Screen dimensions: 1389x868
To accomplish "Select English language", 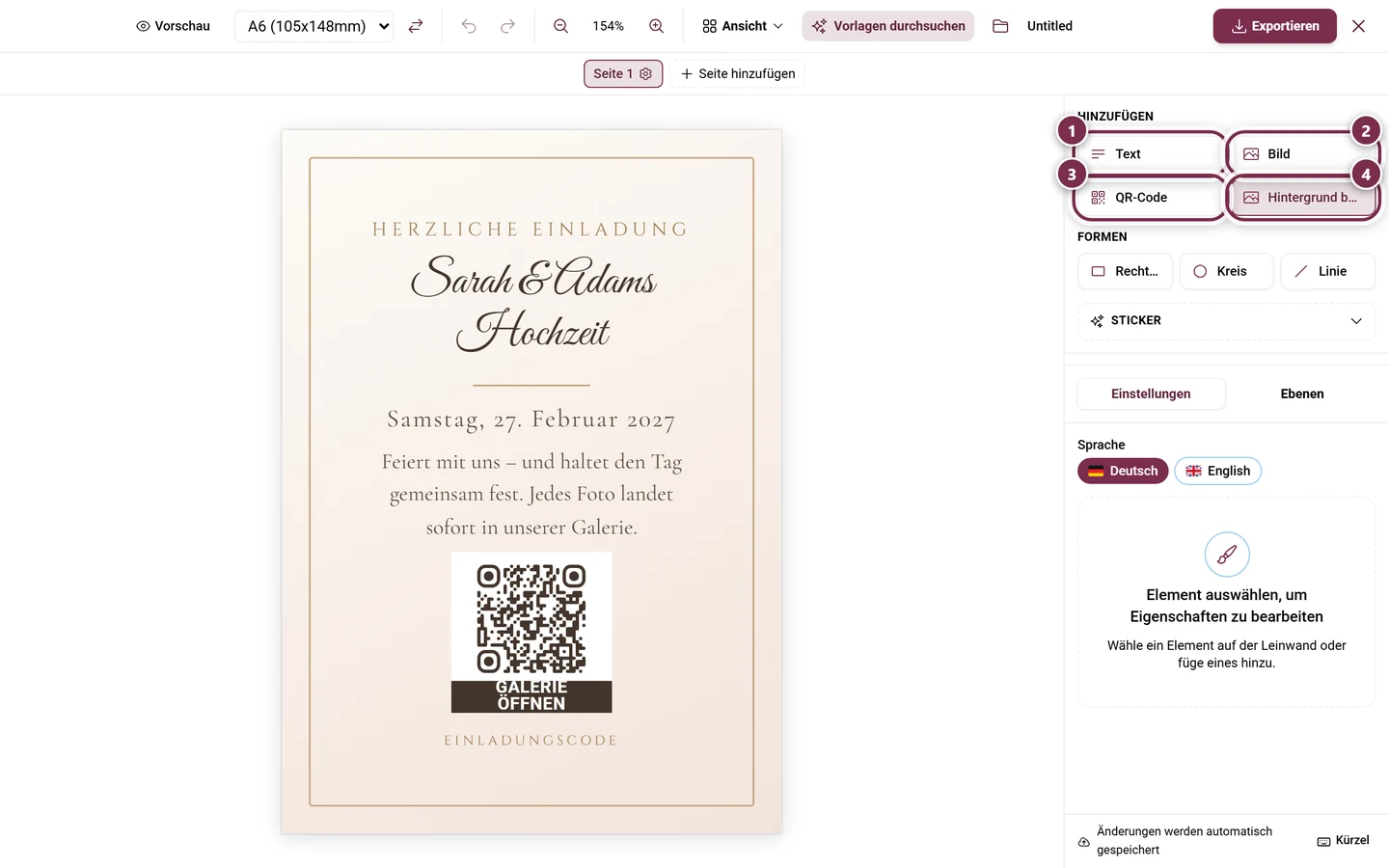I will [x=1217, y=471].
